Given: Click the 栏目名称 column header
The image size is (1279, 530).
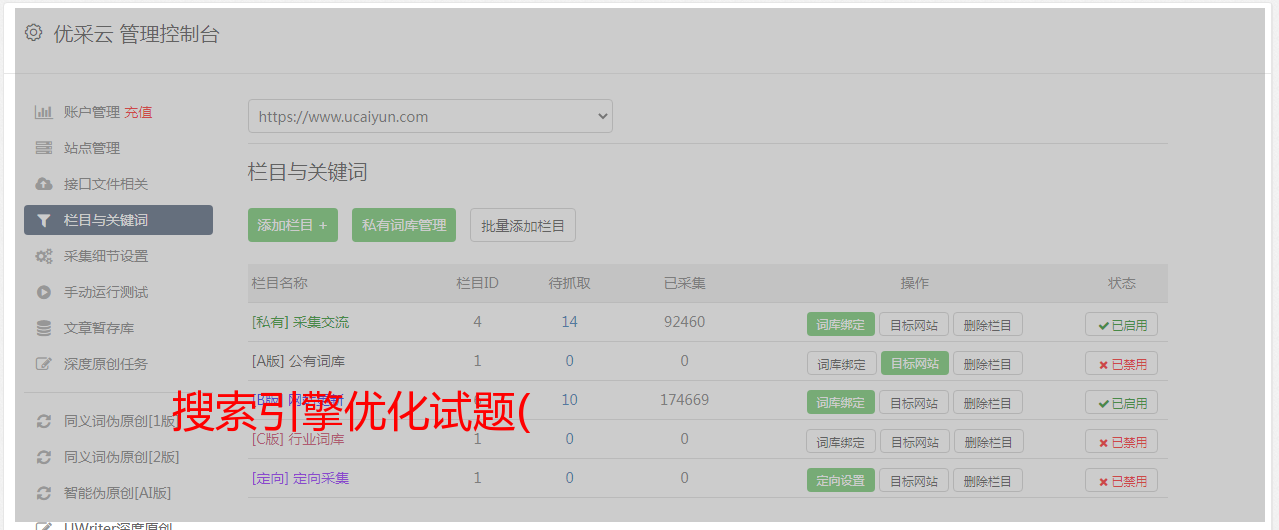Looking at the screenshot, I should click(279, 283).
